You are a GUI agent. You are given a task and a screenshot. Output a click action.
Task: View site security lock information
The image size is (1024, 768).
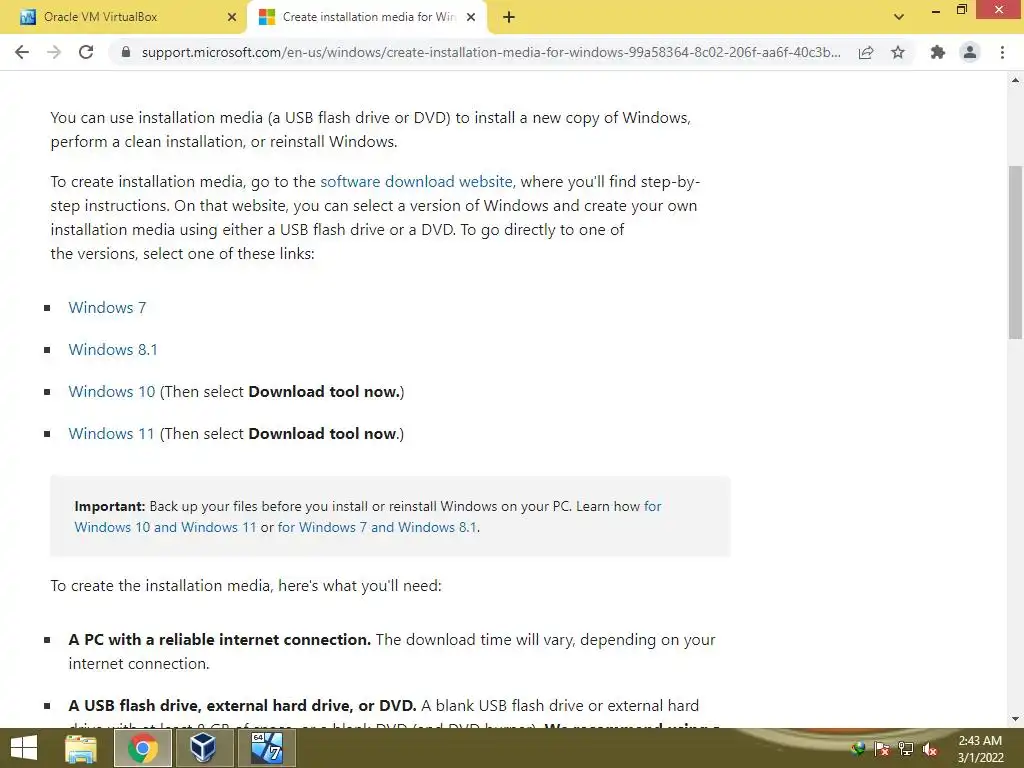point(126,52)
